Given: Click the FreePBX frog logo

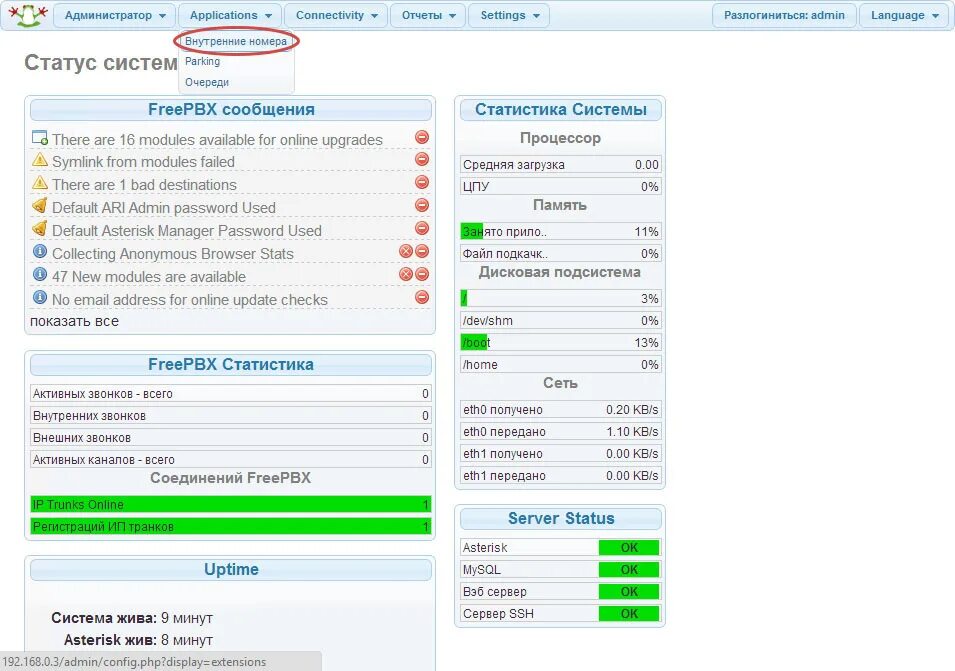Looking at the screenshot, I should pyautogui.click(x=26, y=15).
